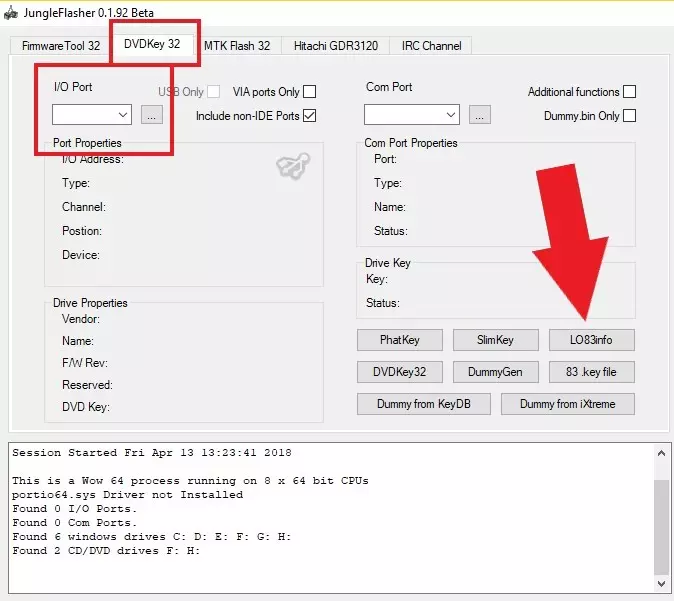The height and width of the screenshot is (601, 674).
Task: Click the JungleFlasher title bar app icon
Action: [11, 12]
